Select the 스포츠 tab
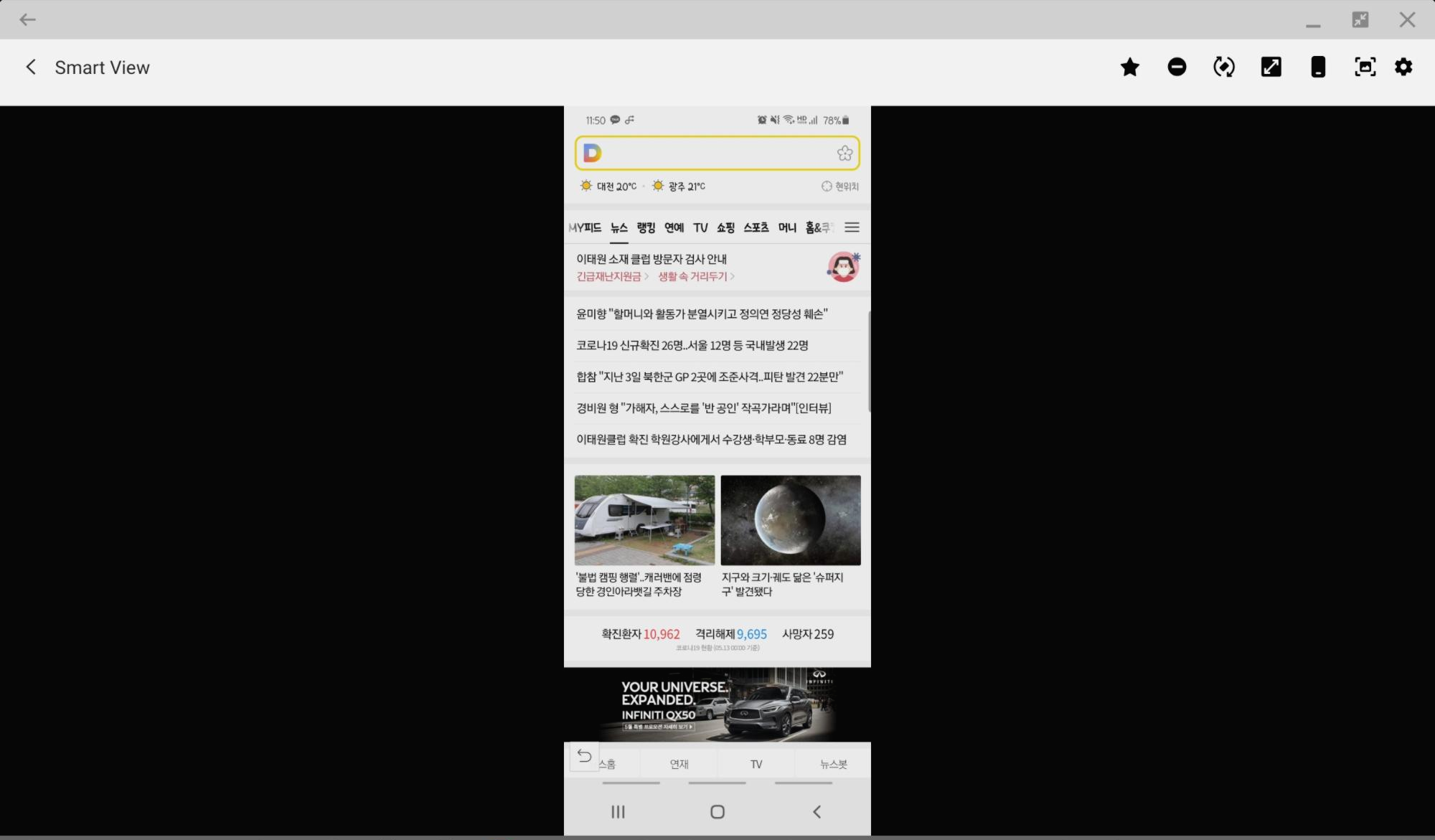The height and width of the screenshot is (840, 1435). [756, 227]
